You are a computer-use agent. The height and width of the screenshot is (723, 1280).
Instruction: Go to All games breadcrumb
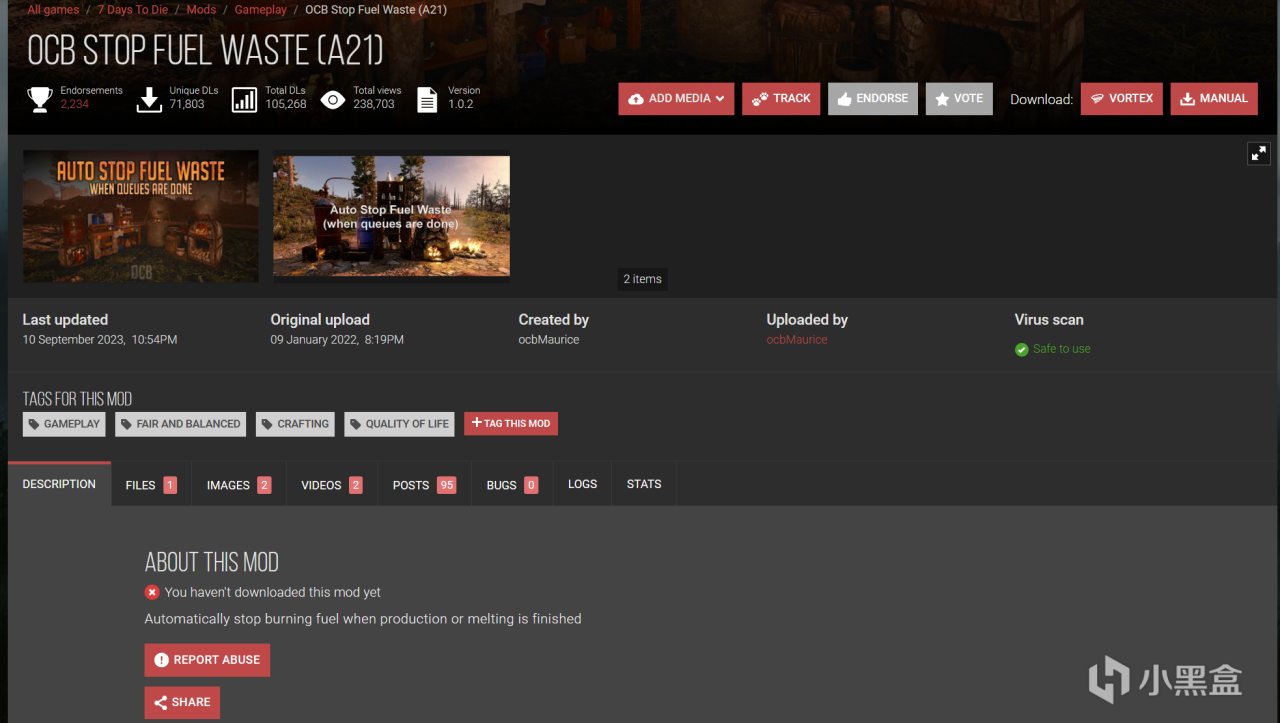click(x=53, y=10)
